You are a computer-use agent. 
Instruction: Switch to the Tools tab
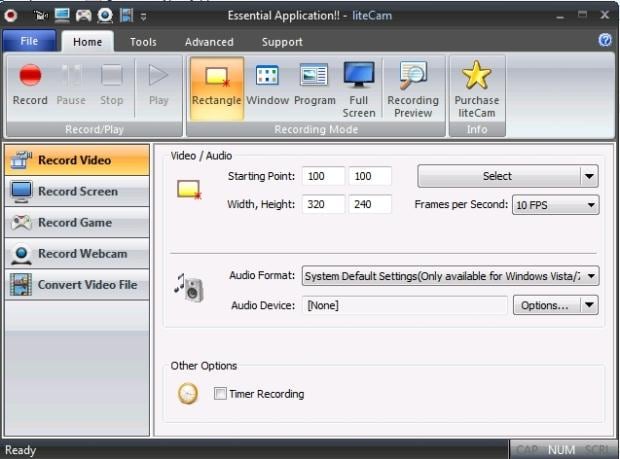[143, 42]
